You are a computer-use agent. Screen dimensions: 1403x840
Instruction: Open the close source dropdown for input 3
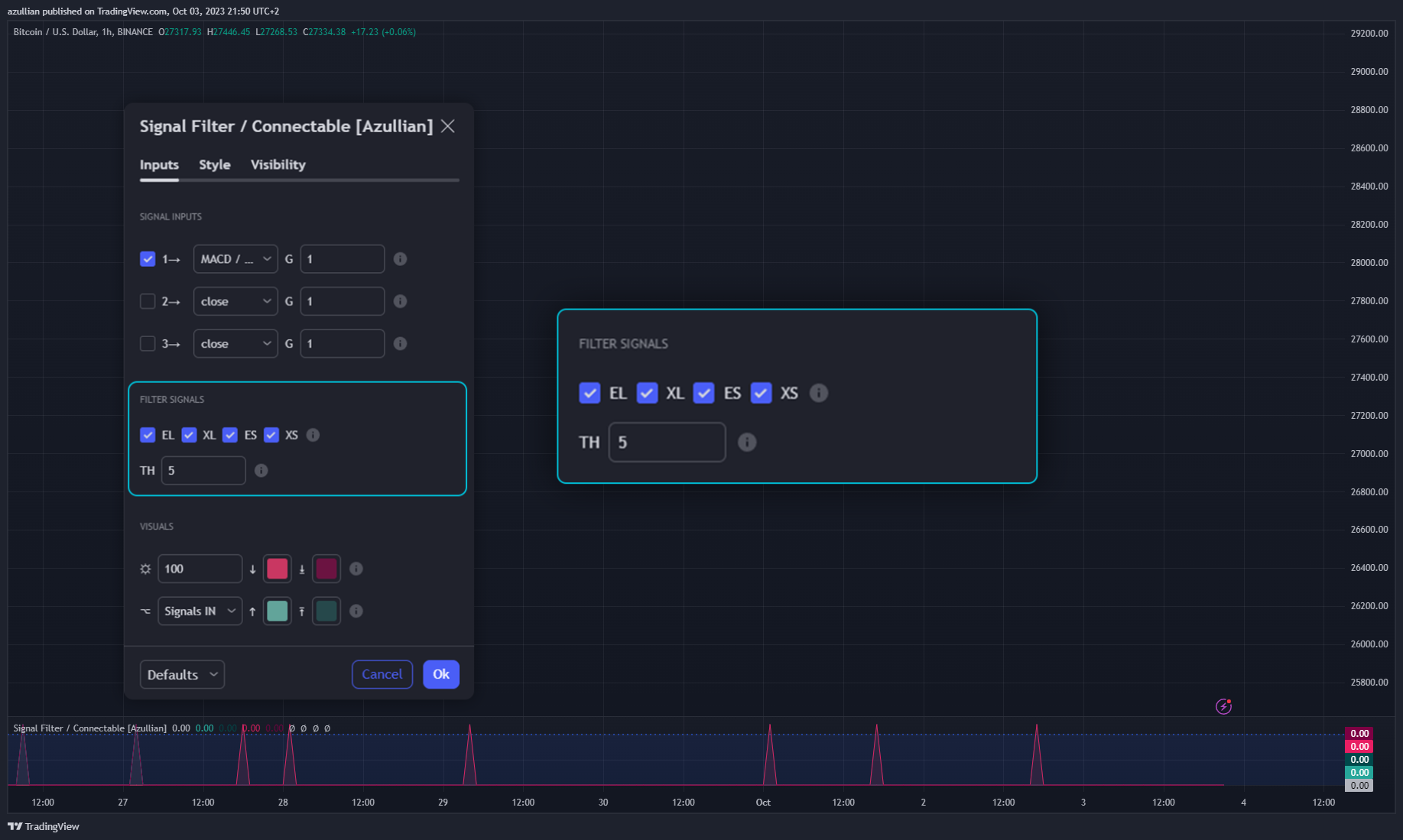(x=235, y=344)
